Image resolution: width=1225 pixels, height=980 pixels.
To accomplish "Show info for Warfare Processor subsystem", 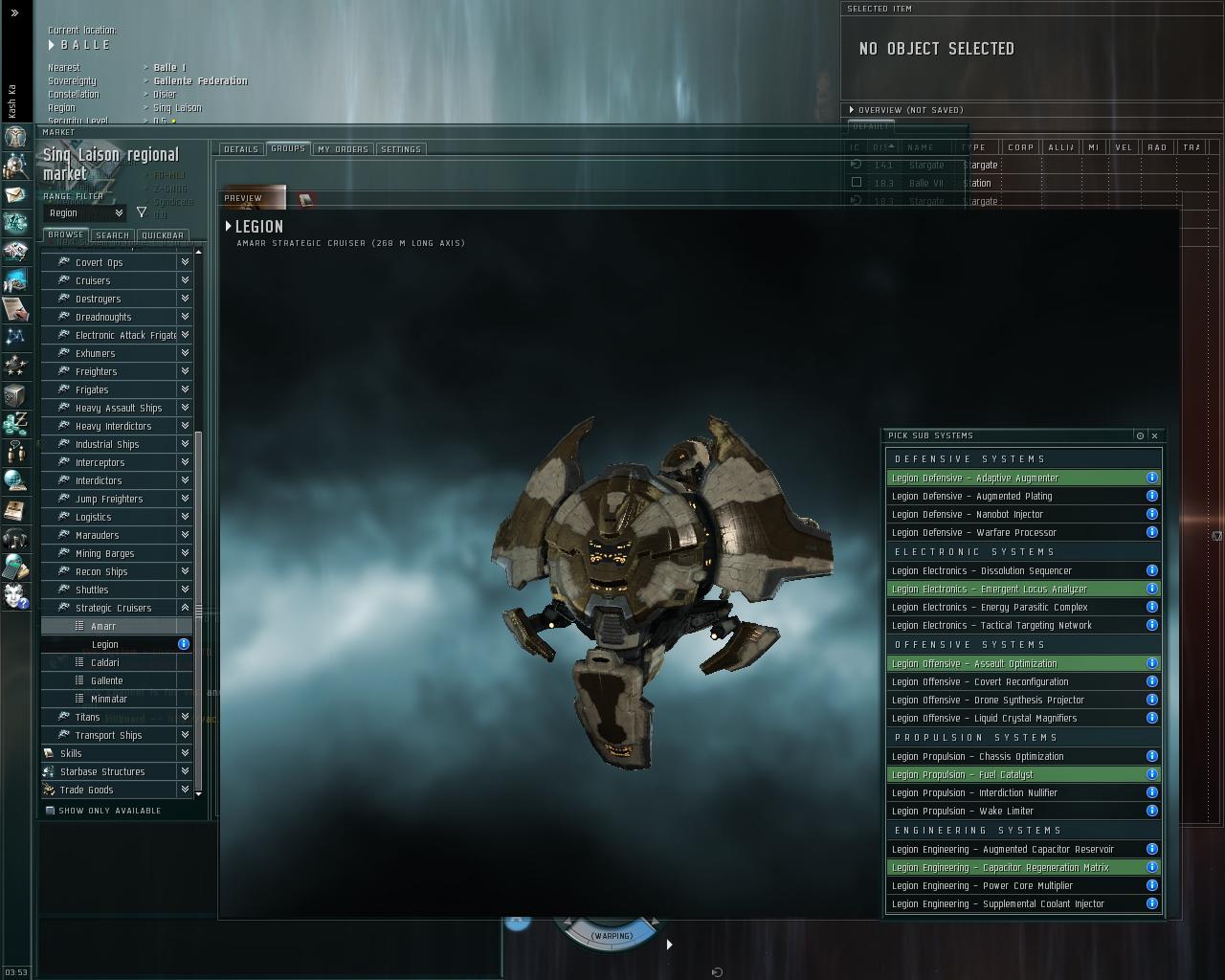I will point(1152,532).
